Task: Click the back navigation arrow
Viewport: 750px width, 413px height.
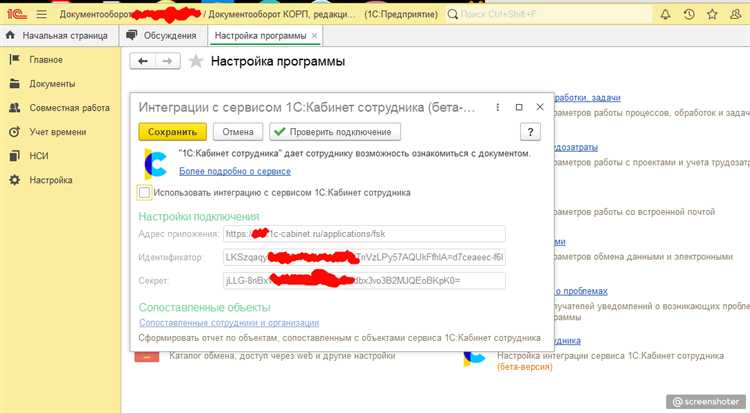Action: click(143, 61)
